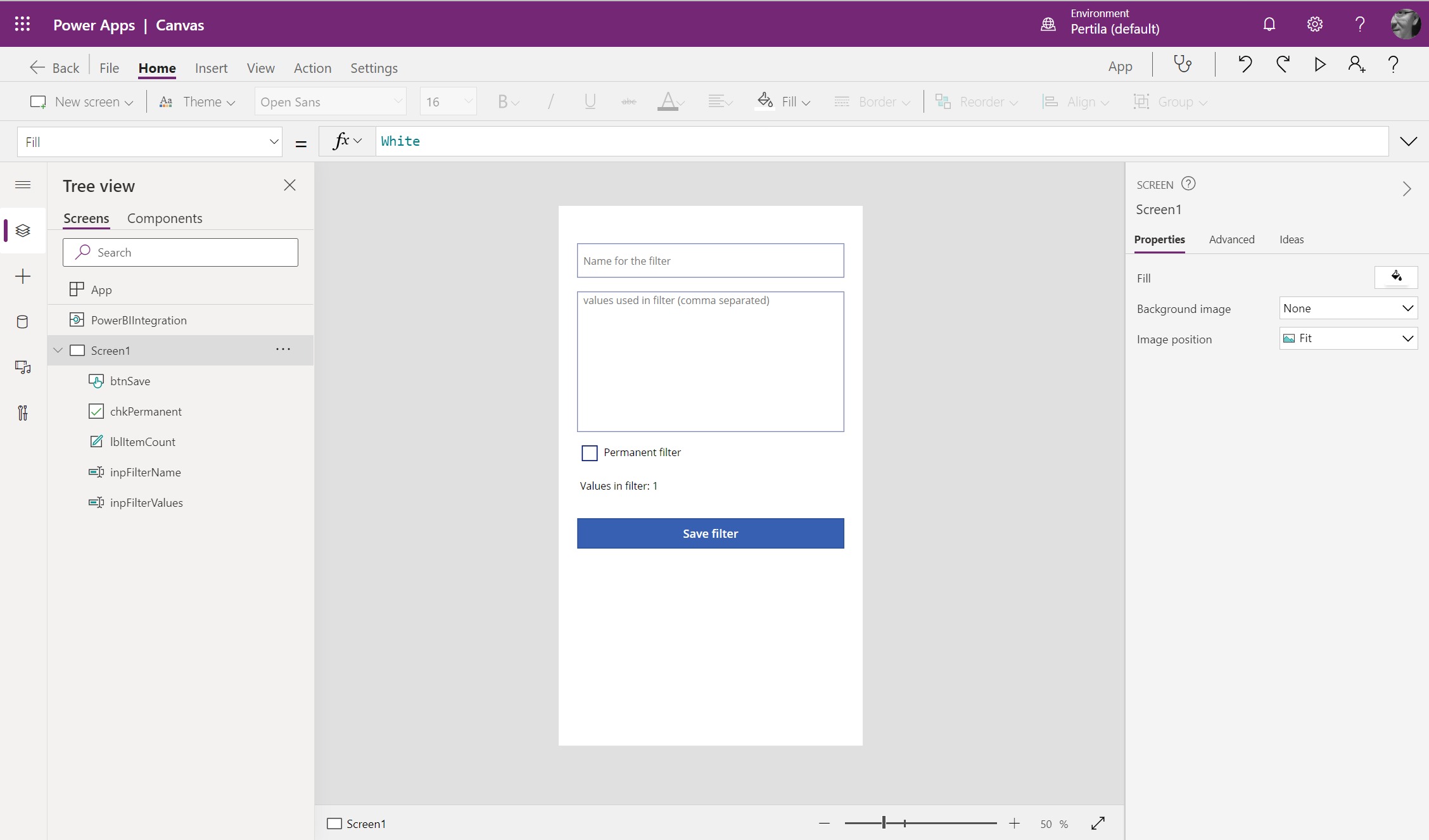Screen dimensions: 1429x840
Task: Click the Insert plus sidebar icon
Action: 23,276
